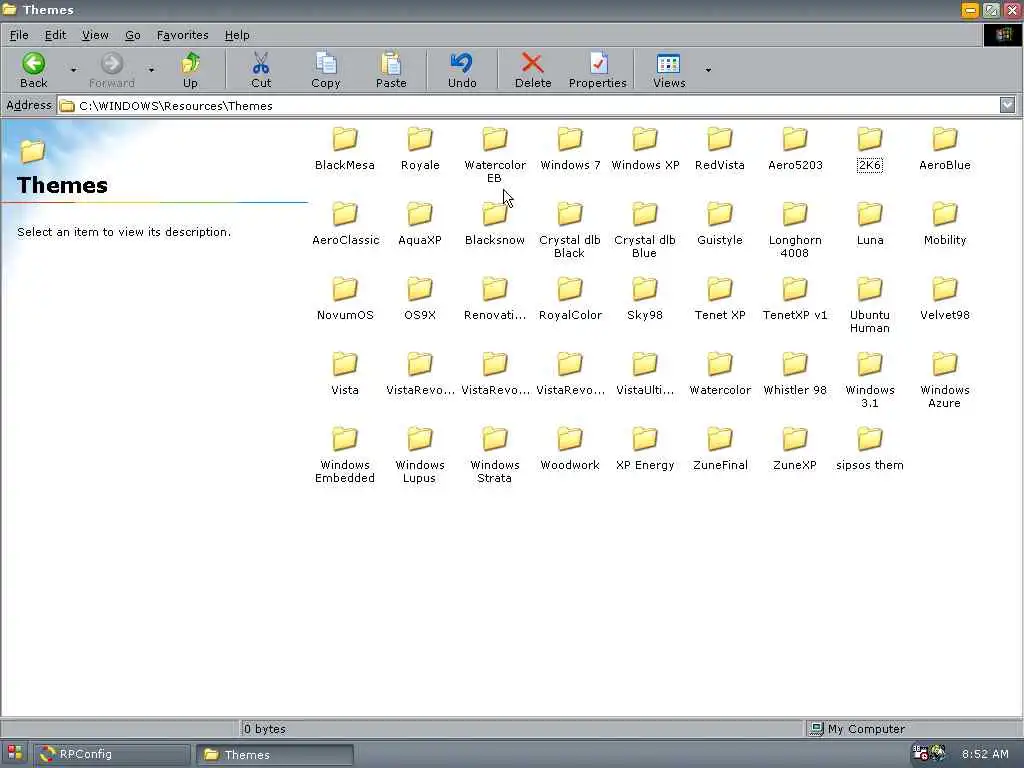
Task: Open the Views dropdown arrow
Action: [708, 70]
